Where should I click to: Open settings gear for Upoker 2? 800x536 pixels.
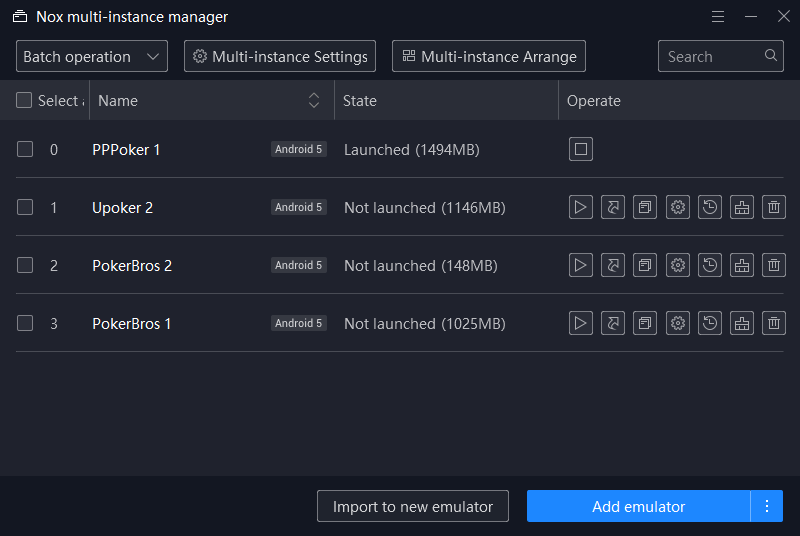point(678,208)
